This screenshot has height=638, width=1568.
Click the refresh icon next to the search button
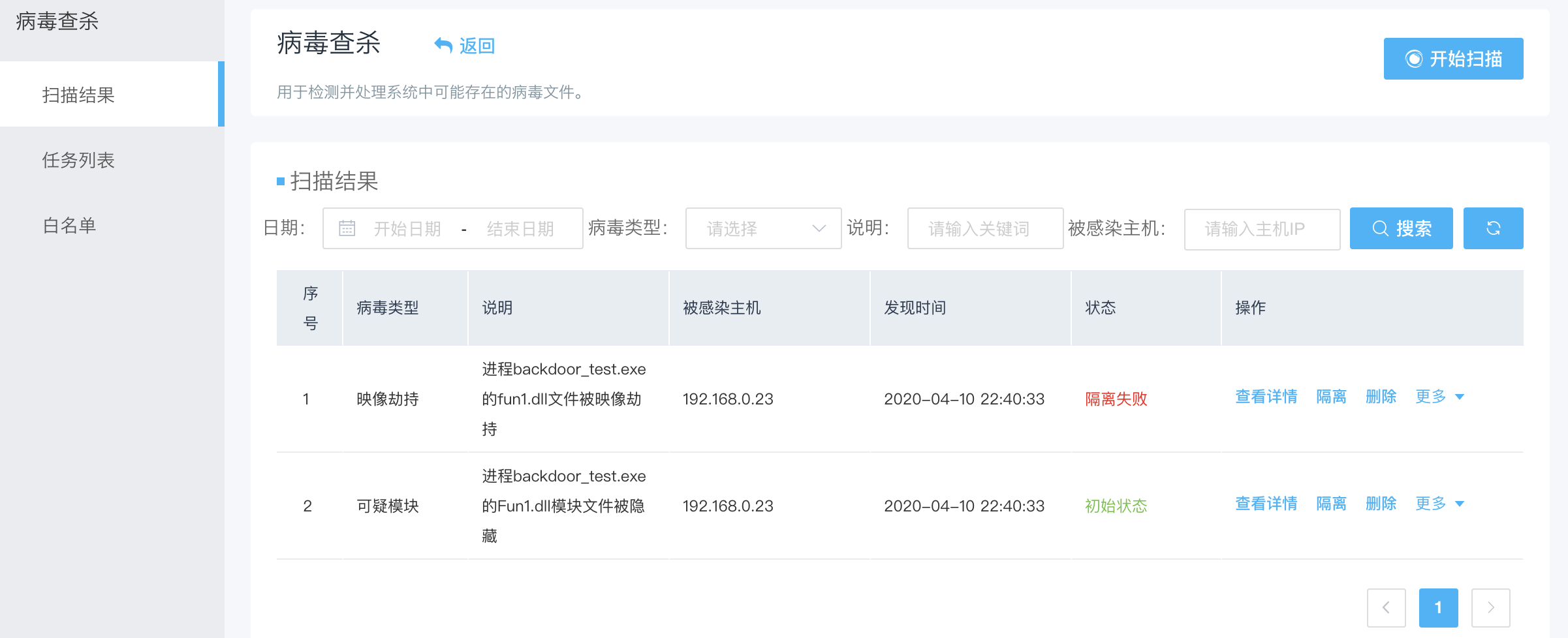(1494, 228)
